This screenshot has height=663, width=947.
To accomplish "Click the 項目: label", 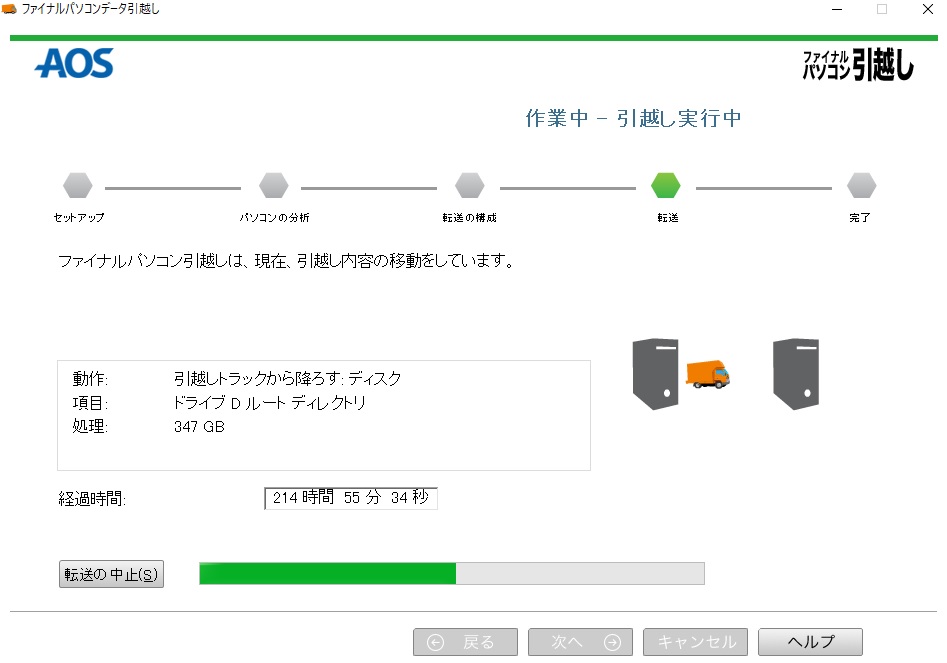I will click(90, 403).
